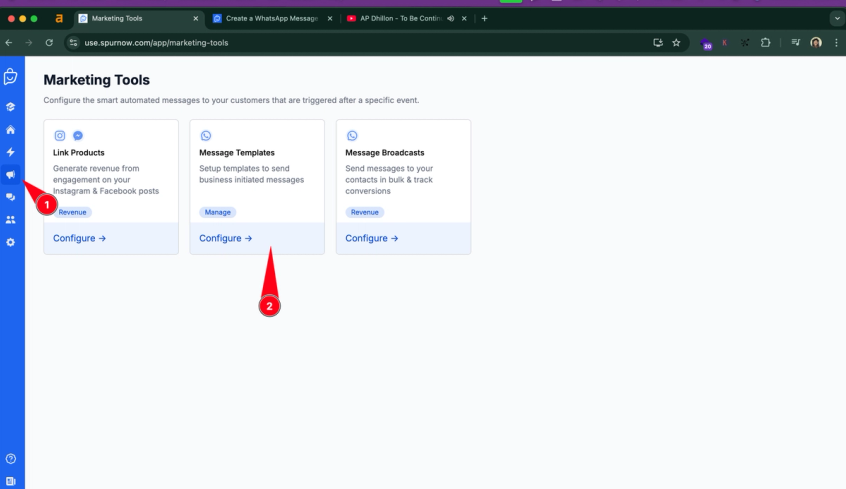Click the dark extension icon beside the K extension
The image size is (846, 489).
coord(745,43)
